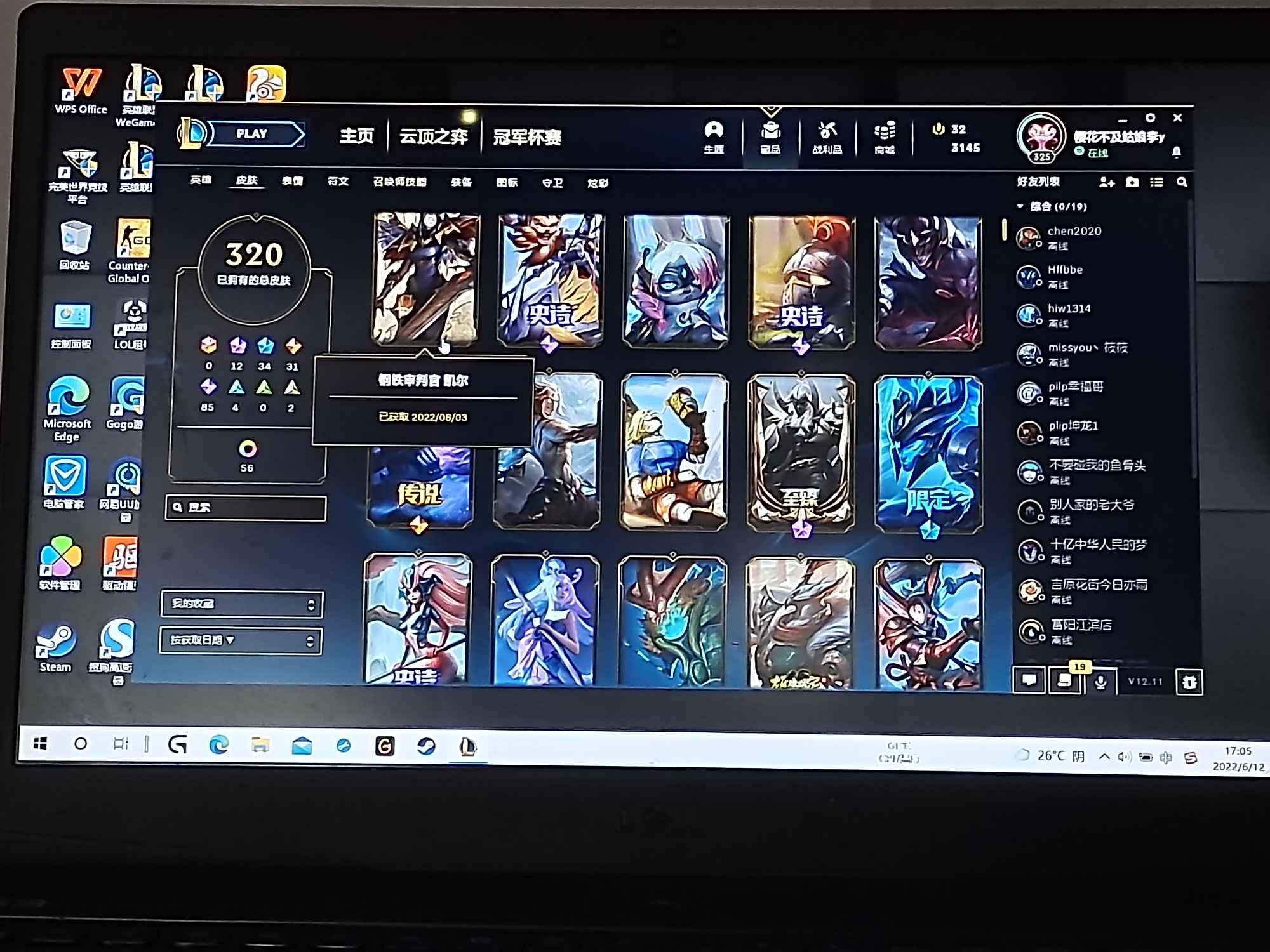Click the friends list search magnifier icon

click(x=1182, y=183)
